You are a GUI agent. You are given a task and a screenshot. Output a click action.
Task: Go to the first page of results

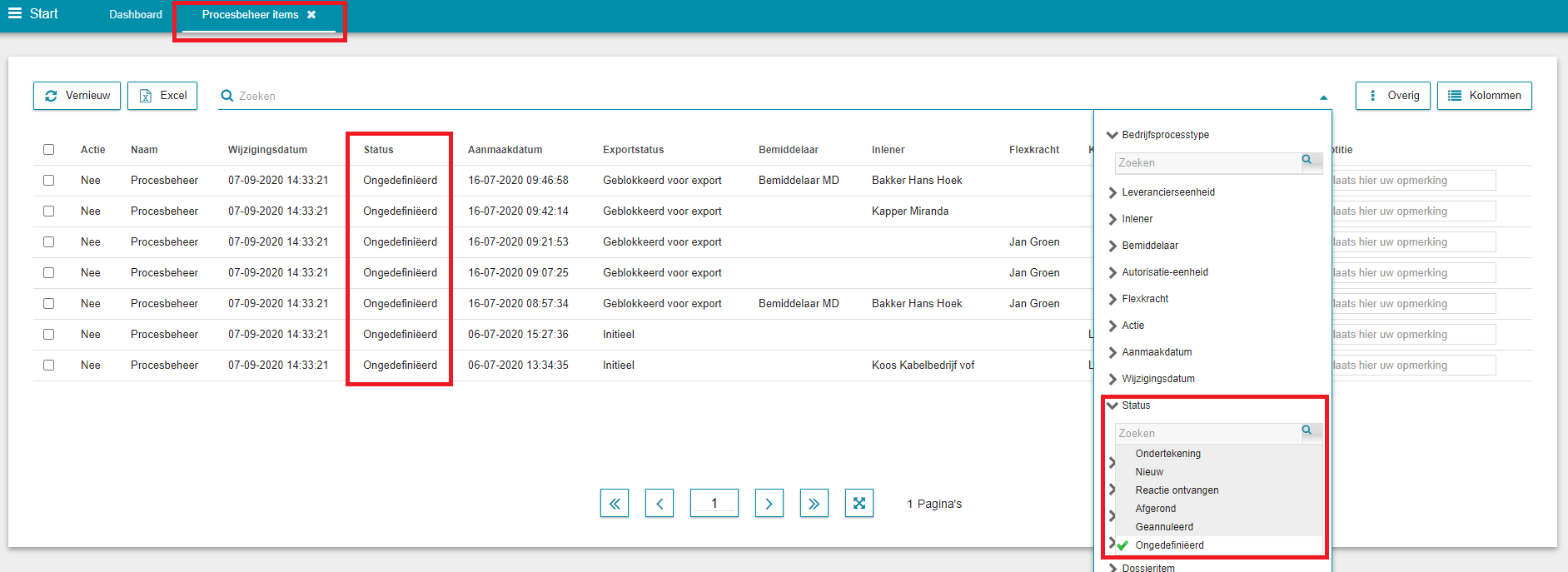615,503
